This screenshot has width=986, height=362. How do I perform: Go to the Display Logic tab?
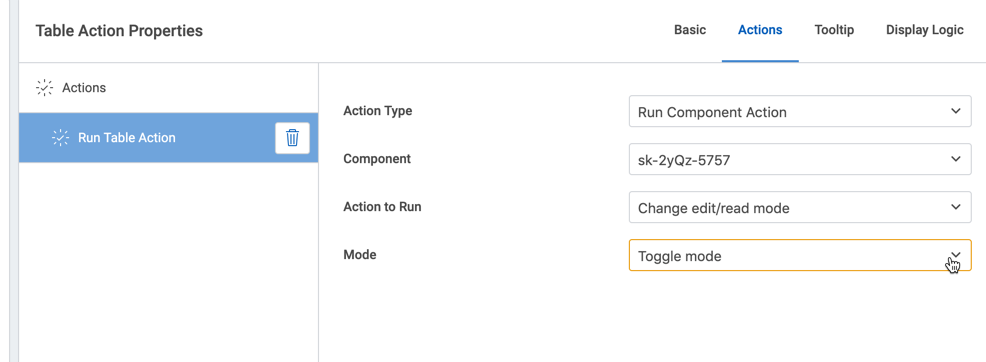924,30
